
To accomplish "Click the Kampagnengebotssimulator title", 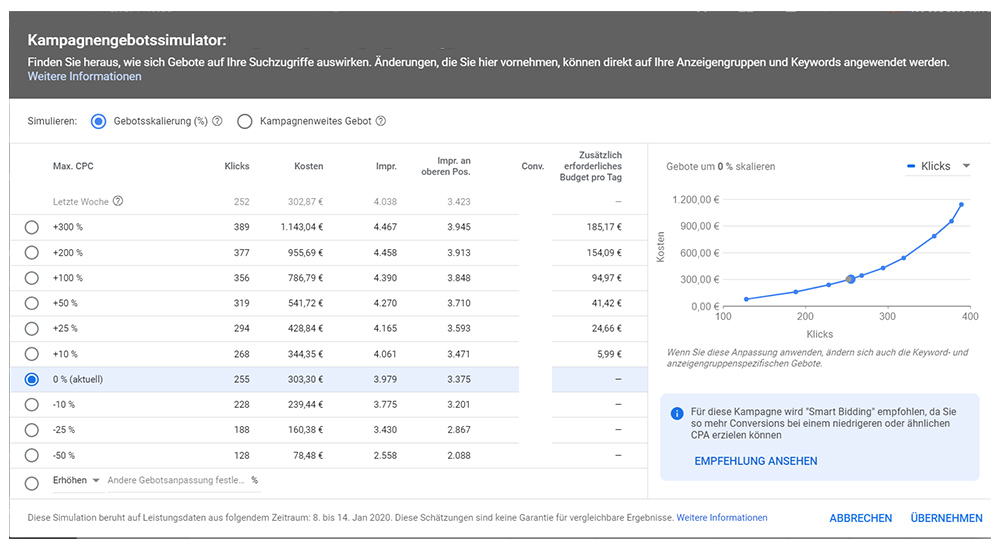I will point(127,40).
